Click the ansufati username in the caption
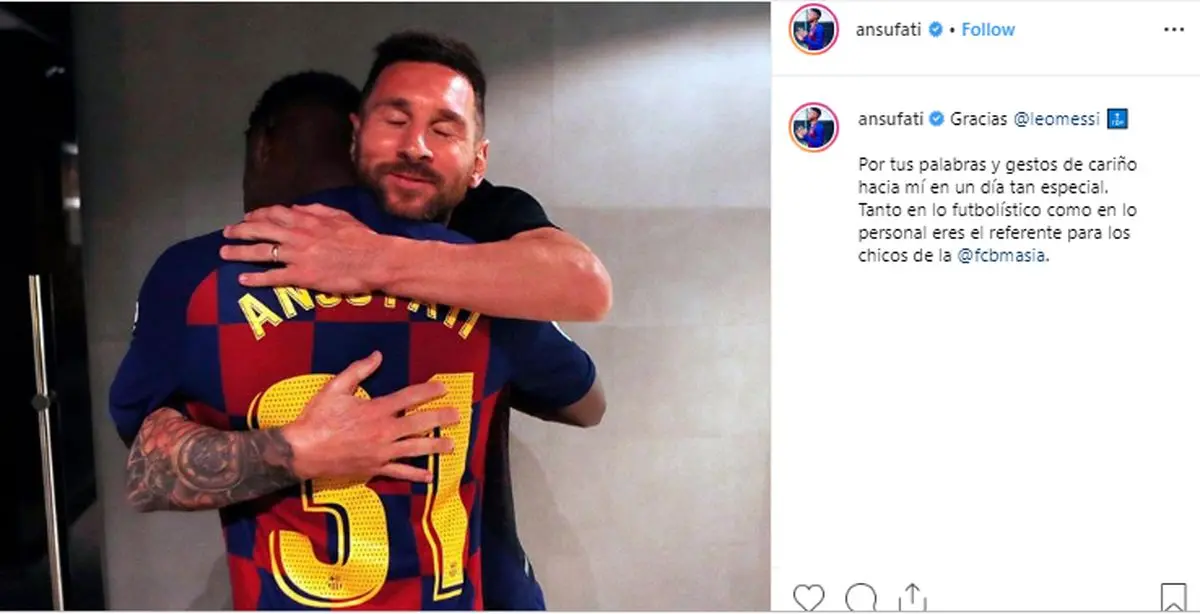The height and width of the screenshot is (614, 1200). tap(889, 119)
